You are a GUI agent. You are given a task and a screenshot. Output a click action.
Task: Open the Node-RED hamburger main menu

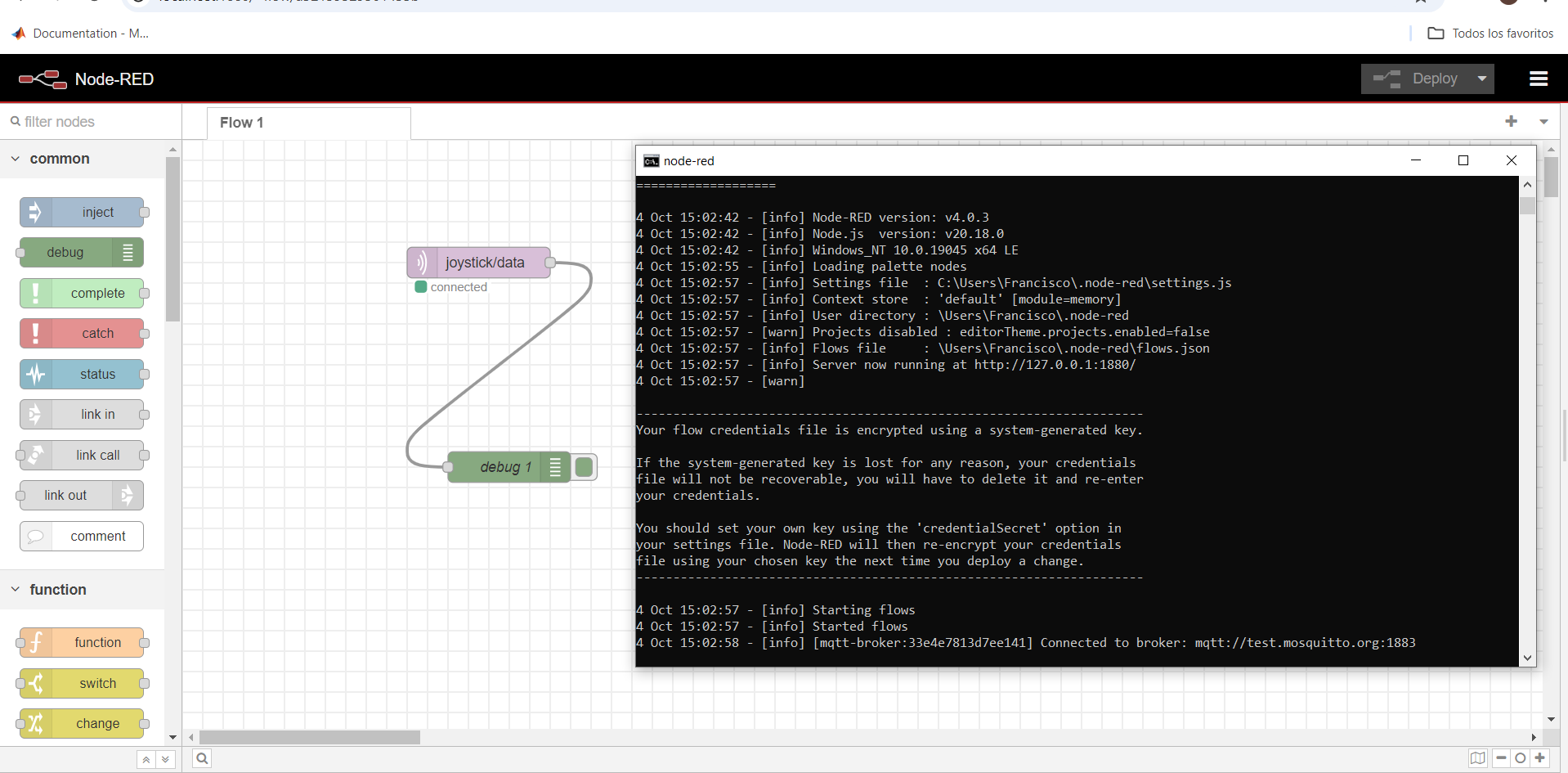click(1539, 79)
